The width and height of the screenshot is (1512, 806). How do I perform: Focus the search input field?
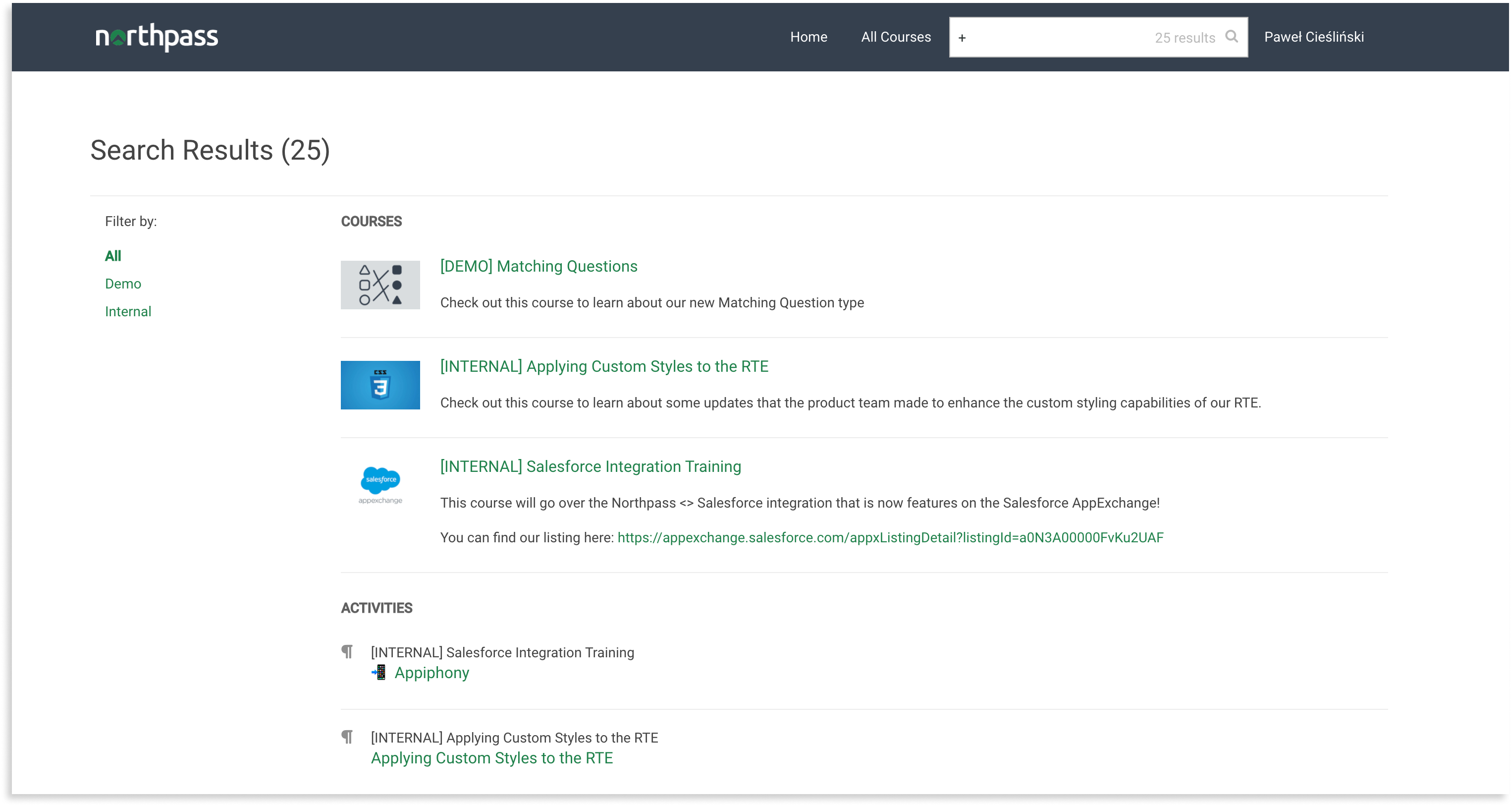pyautogui.click(x=1057, y=38)
